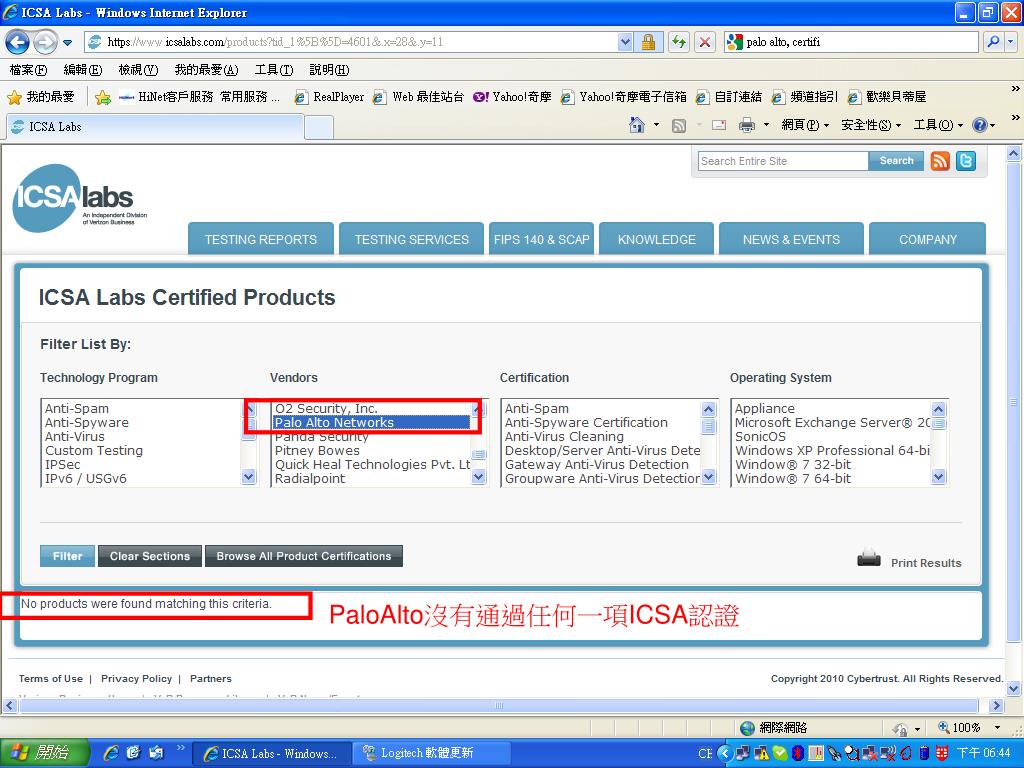Open the 歡樂貝蒂屋 favorites link
The image size is (1024, 768).
pos(887,97)
